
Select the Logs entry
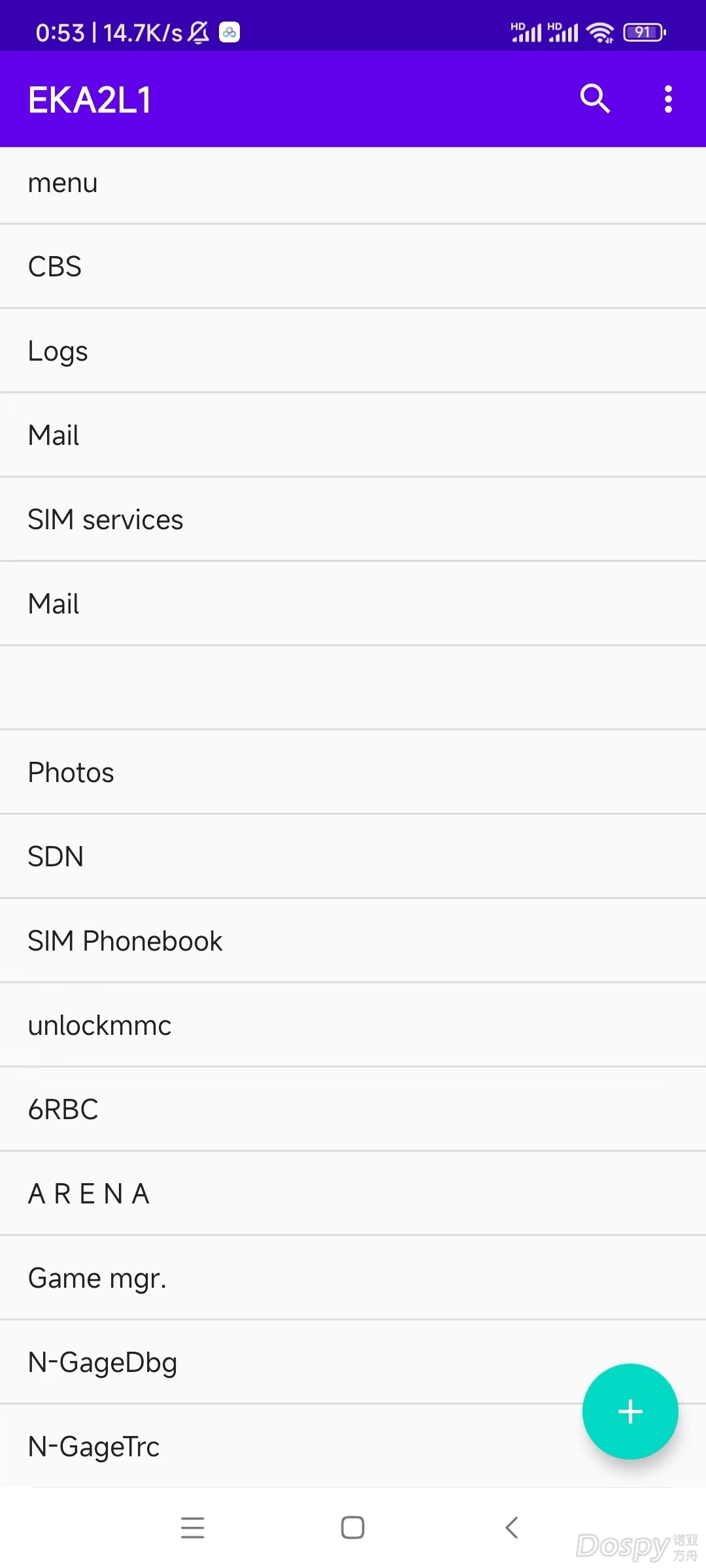pos(353,351)
